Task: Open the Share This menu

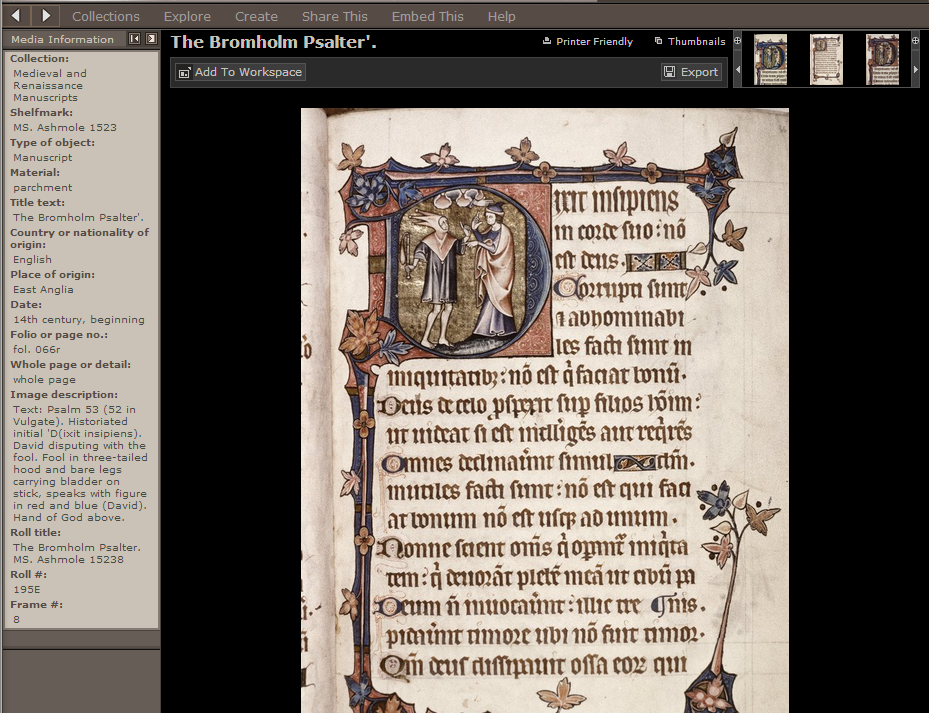Action: click(335, 16)
